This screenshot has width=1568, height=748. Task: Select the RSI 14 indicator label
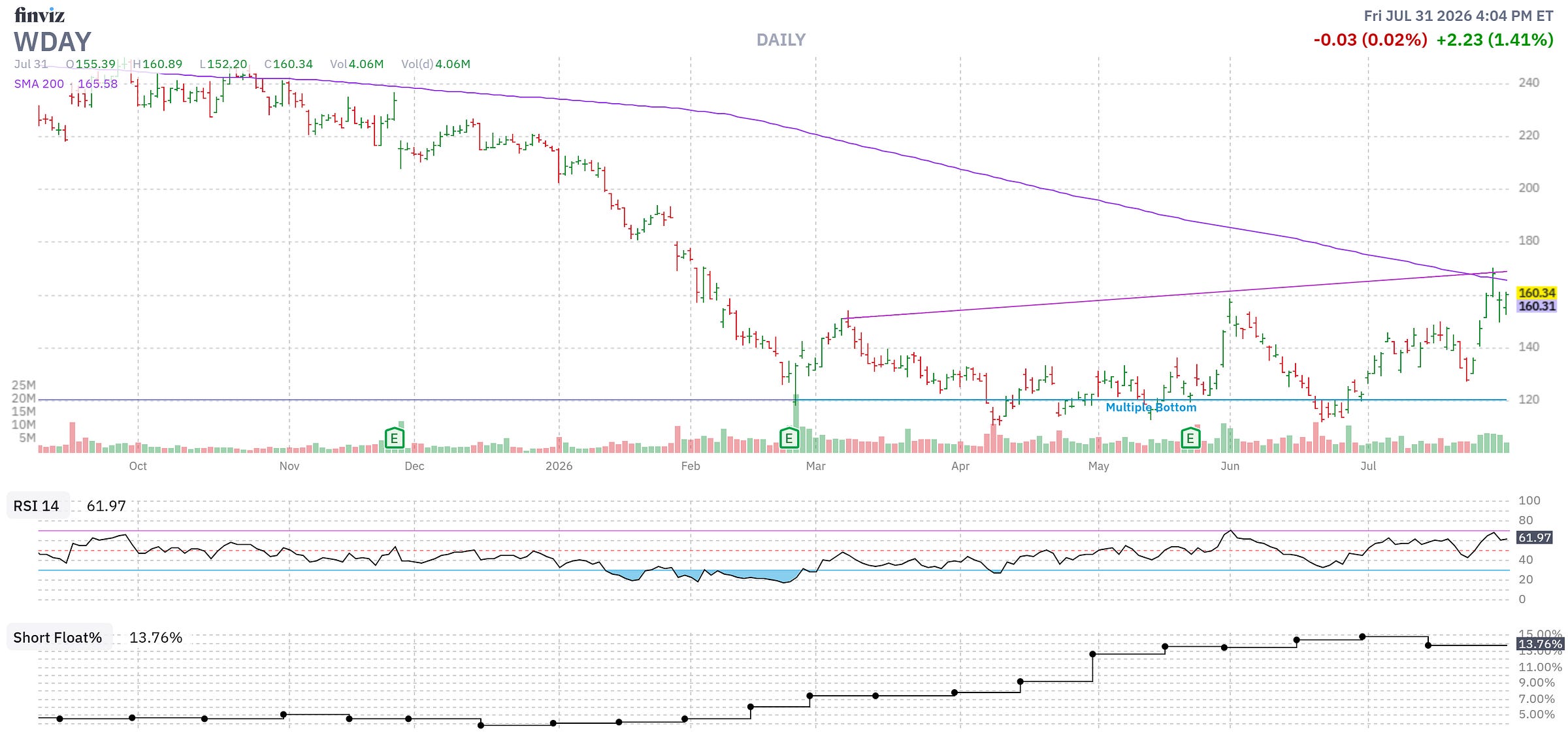pos(37,506)
